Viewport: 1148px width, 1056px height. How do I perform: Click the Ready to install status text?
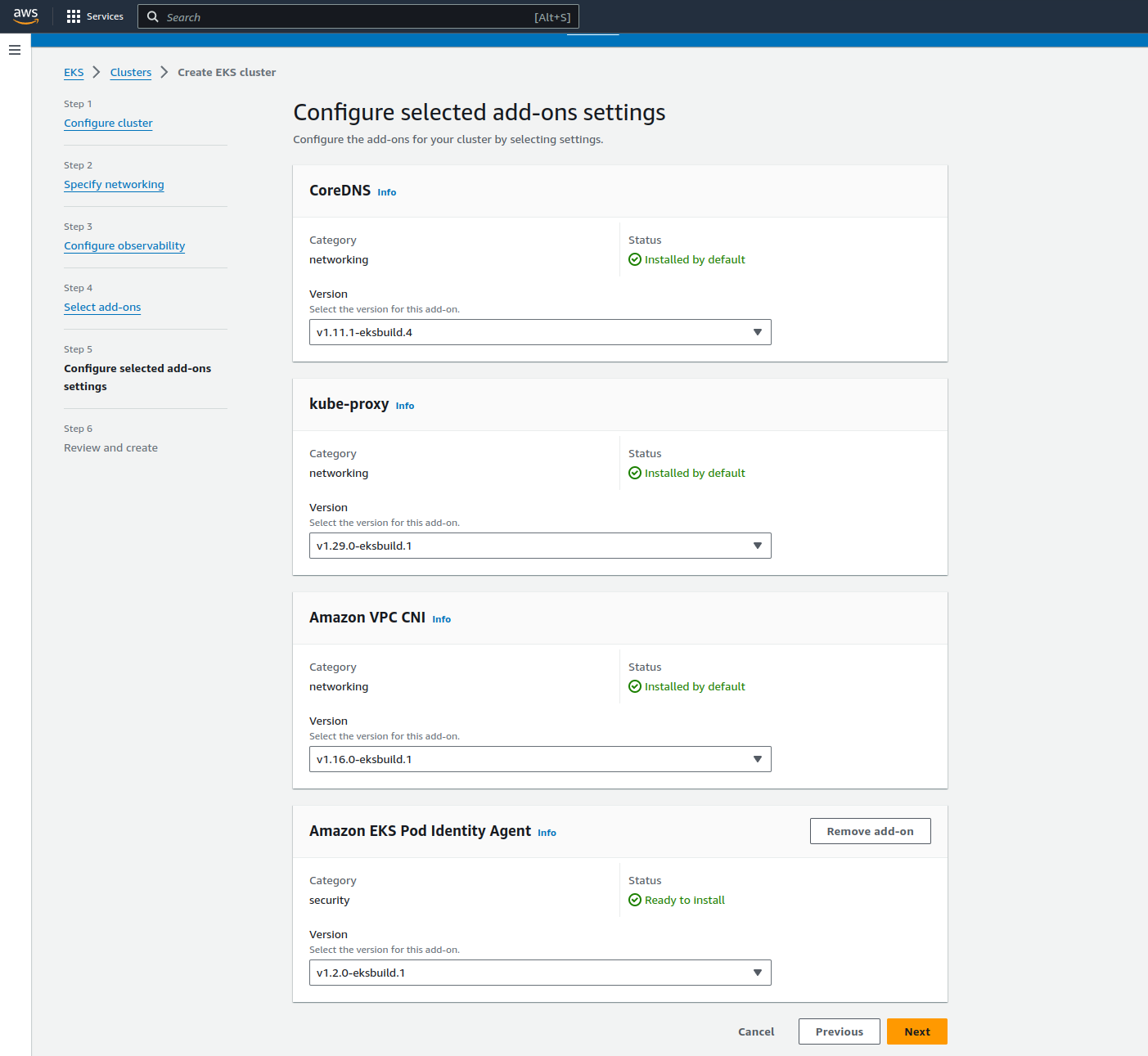tap(685, 900)
